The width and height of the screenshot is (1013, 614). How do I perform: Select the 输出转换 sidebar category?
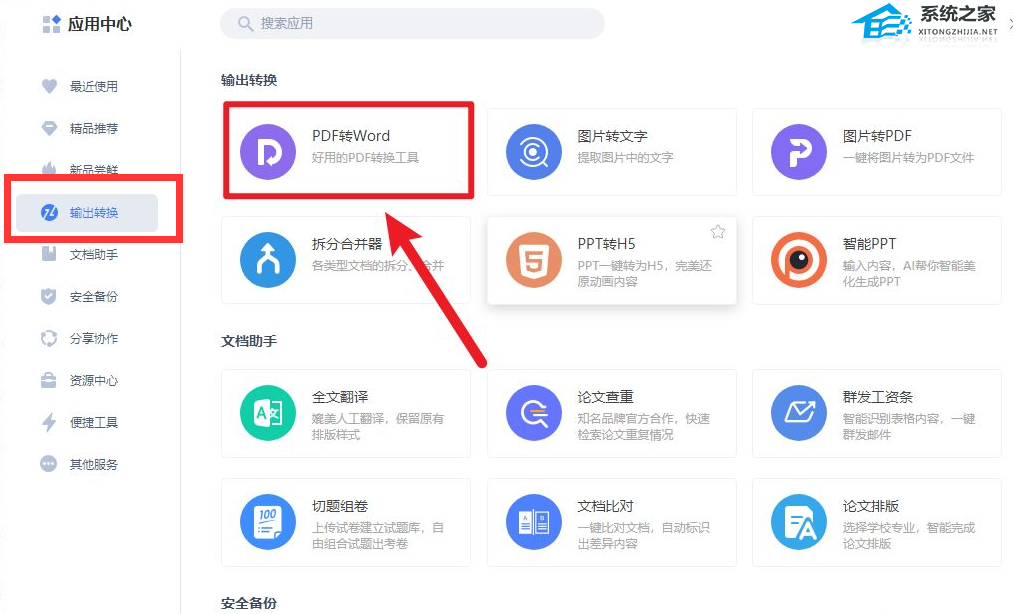click(87, 213)
